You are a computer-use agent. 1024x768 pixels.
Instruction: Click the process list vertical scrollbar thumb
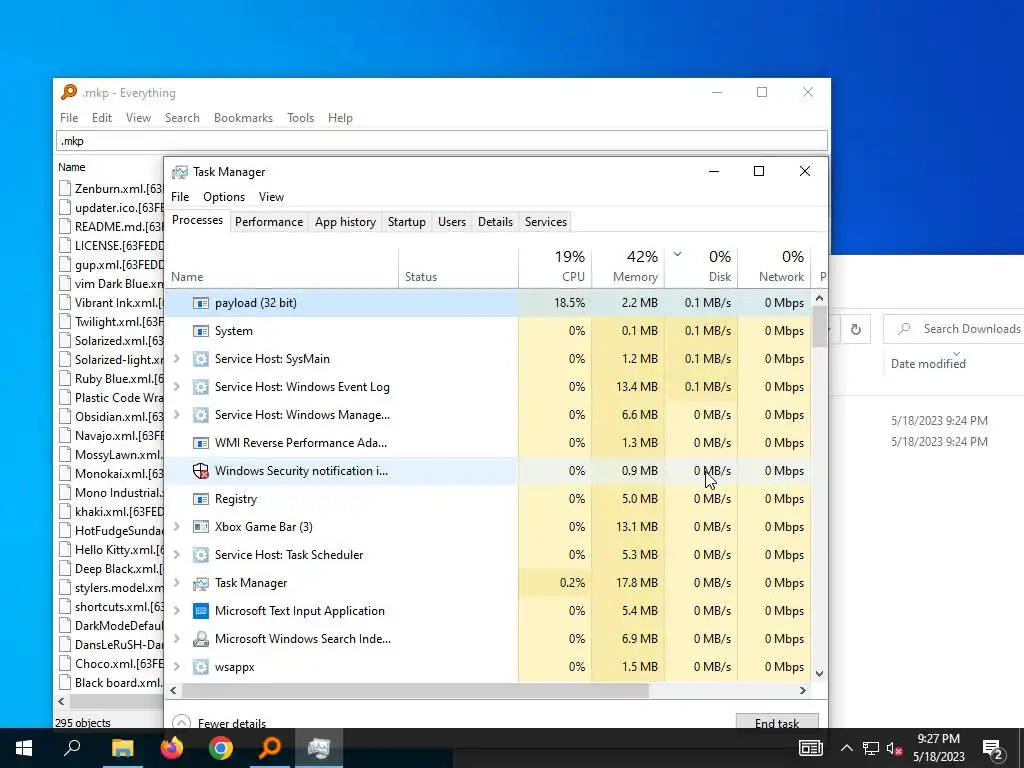coord(820,325)
